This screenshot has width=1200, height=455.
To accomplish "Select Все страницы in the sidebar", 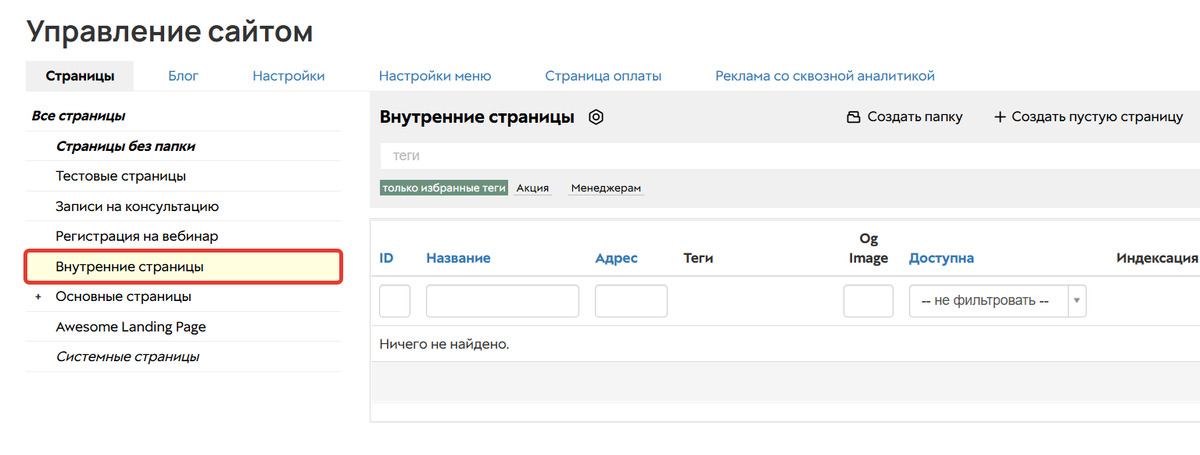I will 78,116.
